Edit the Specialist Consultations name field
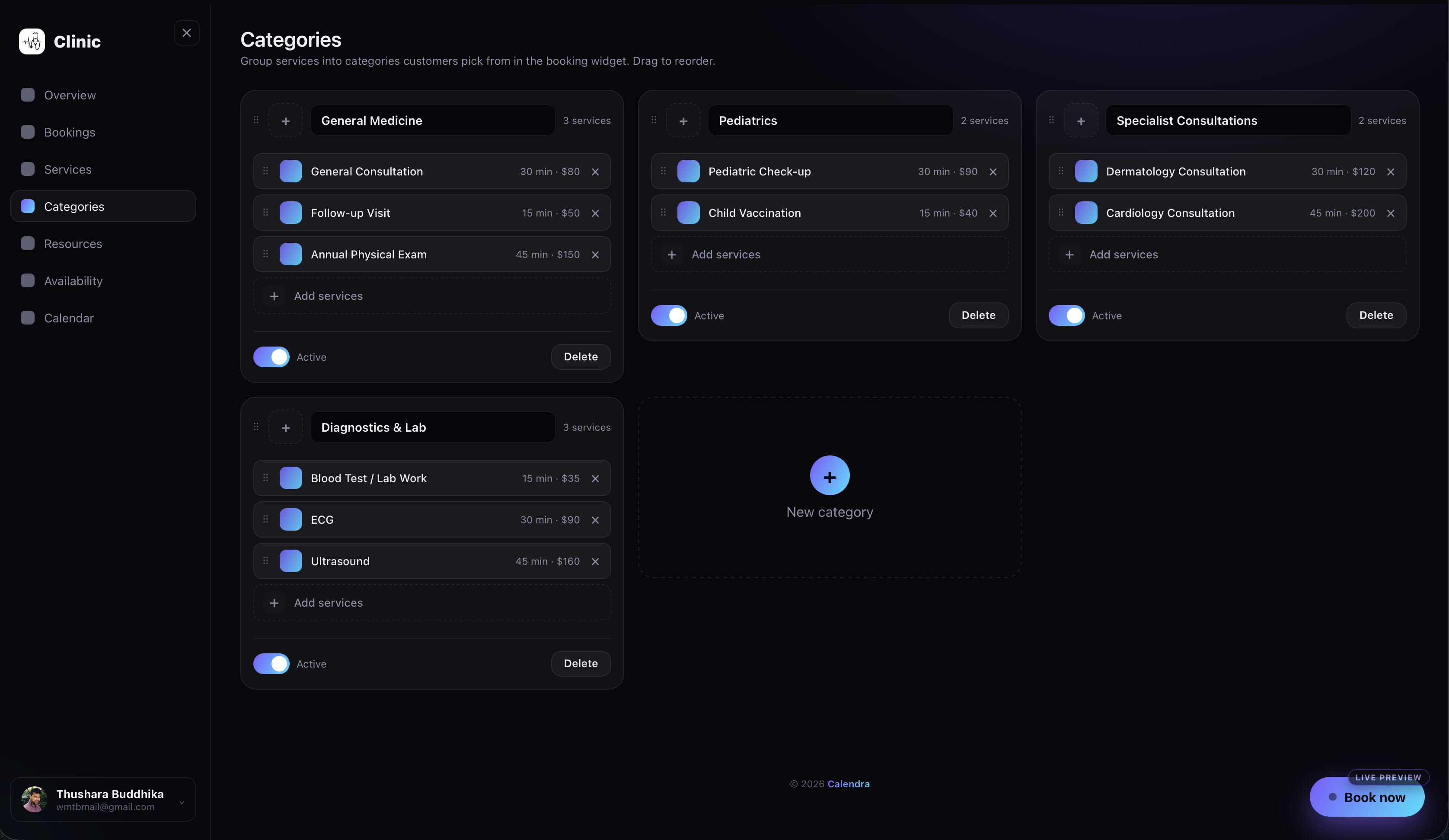The width and height of the screenshot is (1449, 840). (x=1228, y=121)
